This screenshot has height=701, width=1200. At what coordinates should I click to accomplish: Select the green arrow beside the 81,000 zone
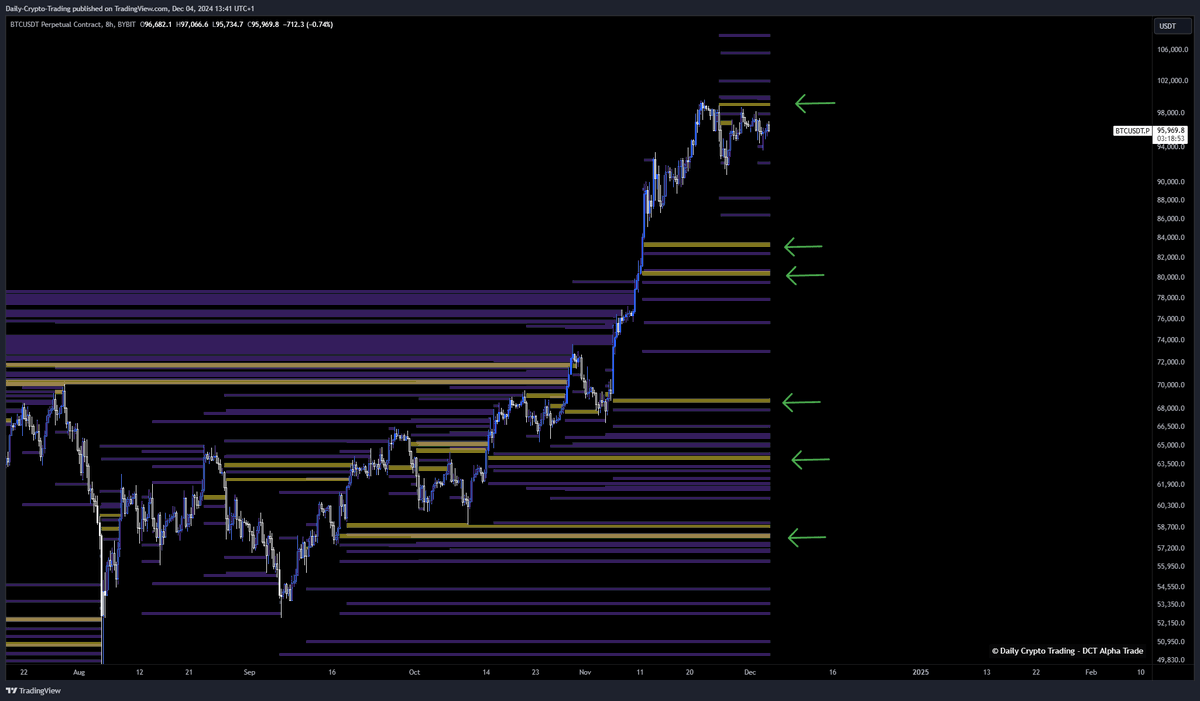(x=805, y=276)
